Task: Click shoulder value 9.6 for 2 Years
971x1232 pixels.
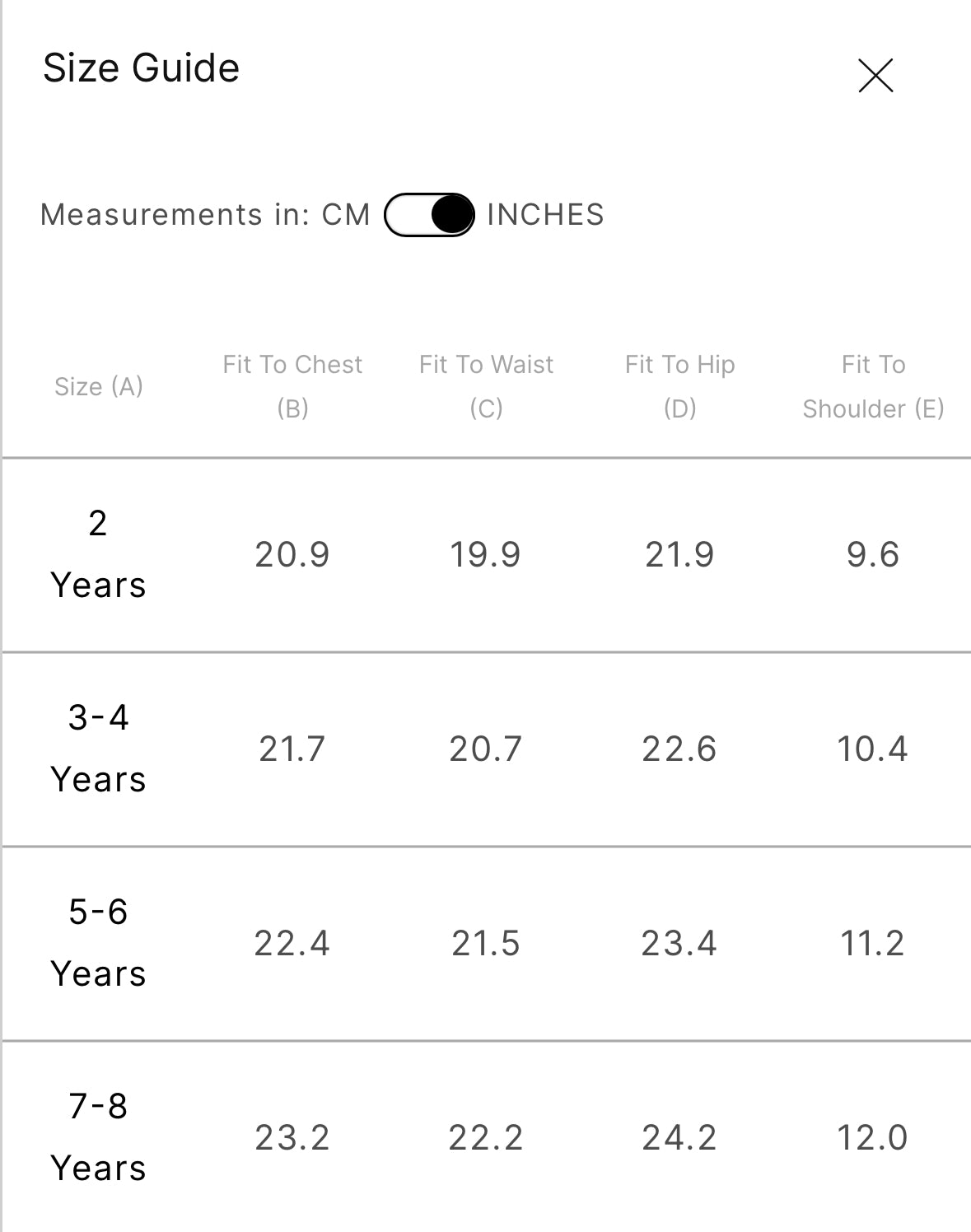Action: pyautogui.click(x=872, y=555)
